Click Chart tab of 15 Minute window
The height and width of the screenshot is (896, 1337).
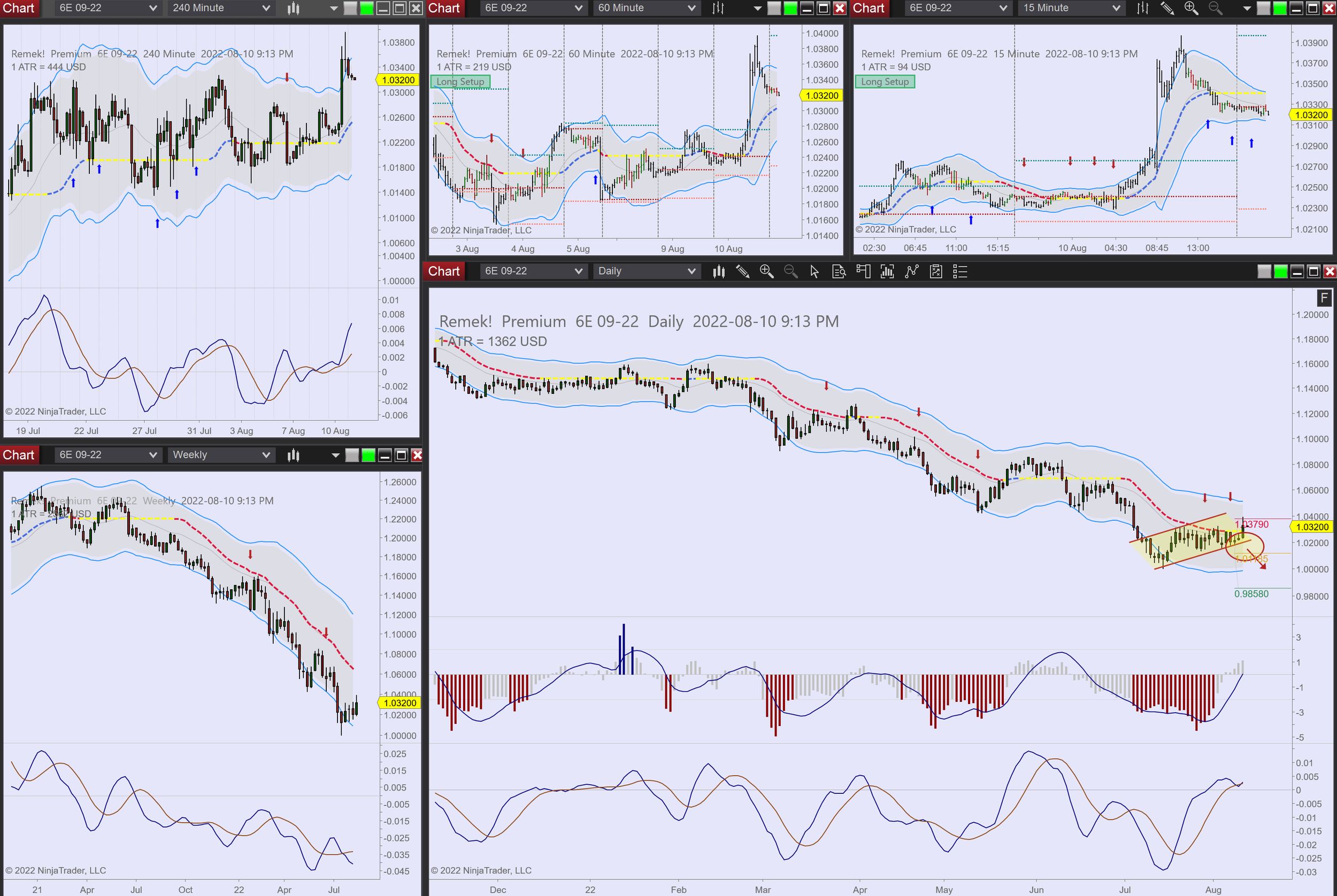pos(869,8)
